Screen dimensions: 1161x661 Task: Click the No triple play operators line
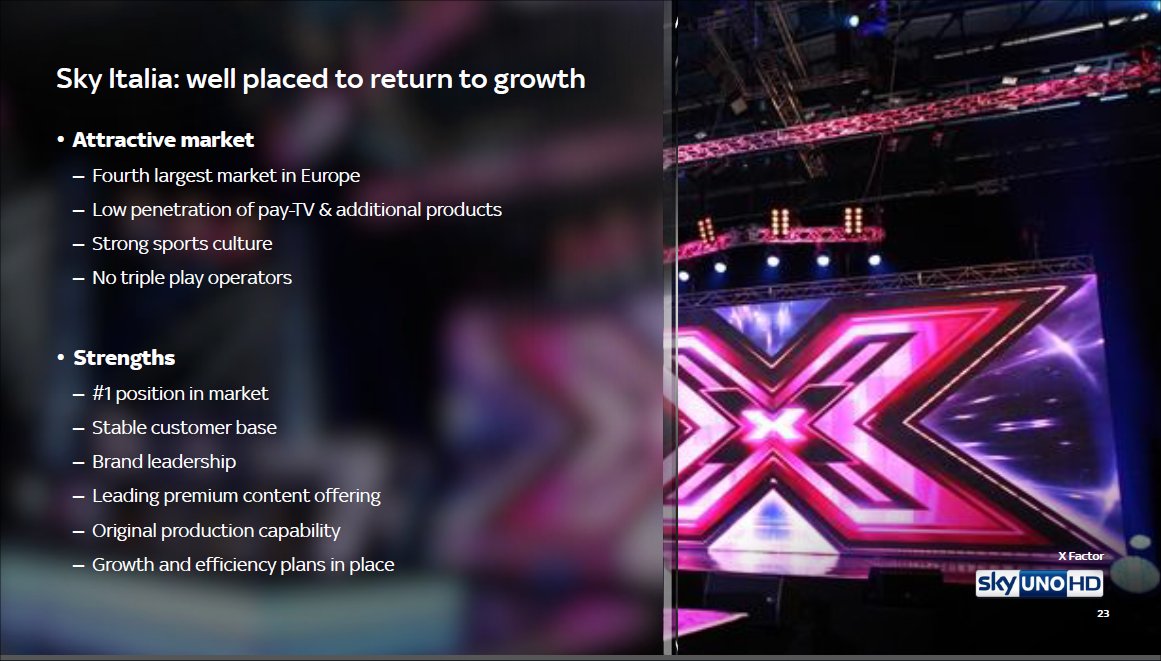[x=192, y=278]
